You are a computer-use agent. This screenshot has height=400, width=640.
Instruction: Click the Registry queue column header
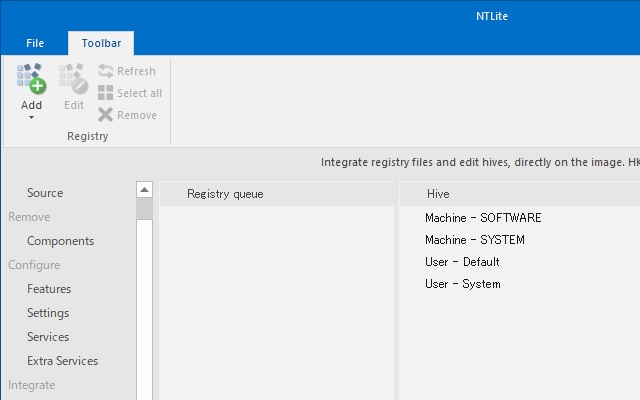pyautogui.click(x=277, y=194)
